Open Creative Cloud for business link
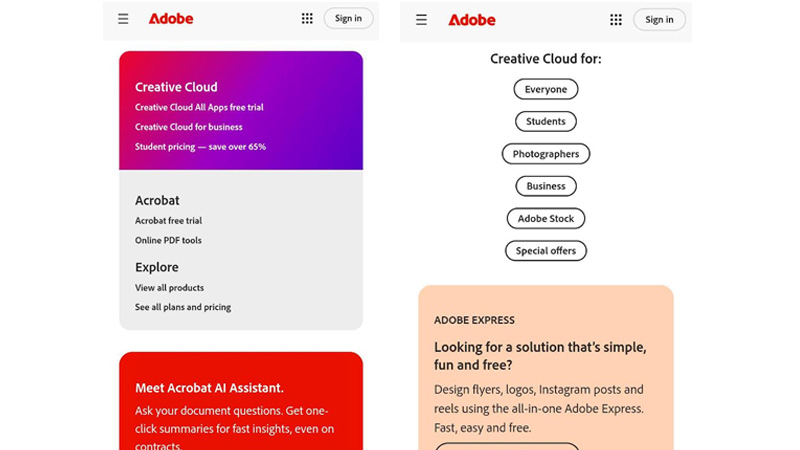 point(188,127)
